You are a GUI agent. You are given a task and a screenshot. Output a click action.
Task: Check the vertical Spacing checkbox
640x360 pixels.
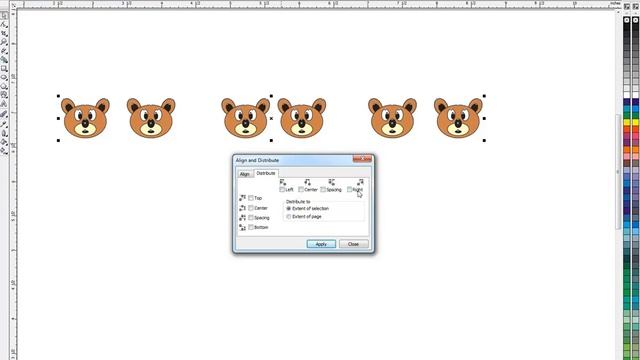[251, 218]
